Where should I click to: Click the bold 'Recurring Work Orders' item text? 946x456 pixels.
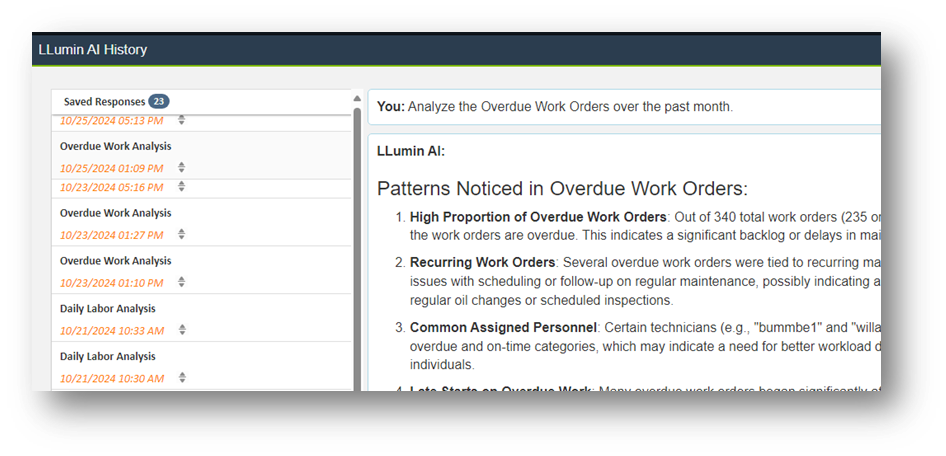482,262
